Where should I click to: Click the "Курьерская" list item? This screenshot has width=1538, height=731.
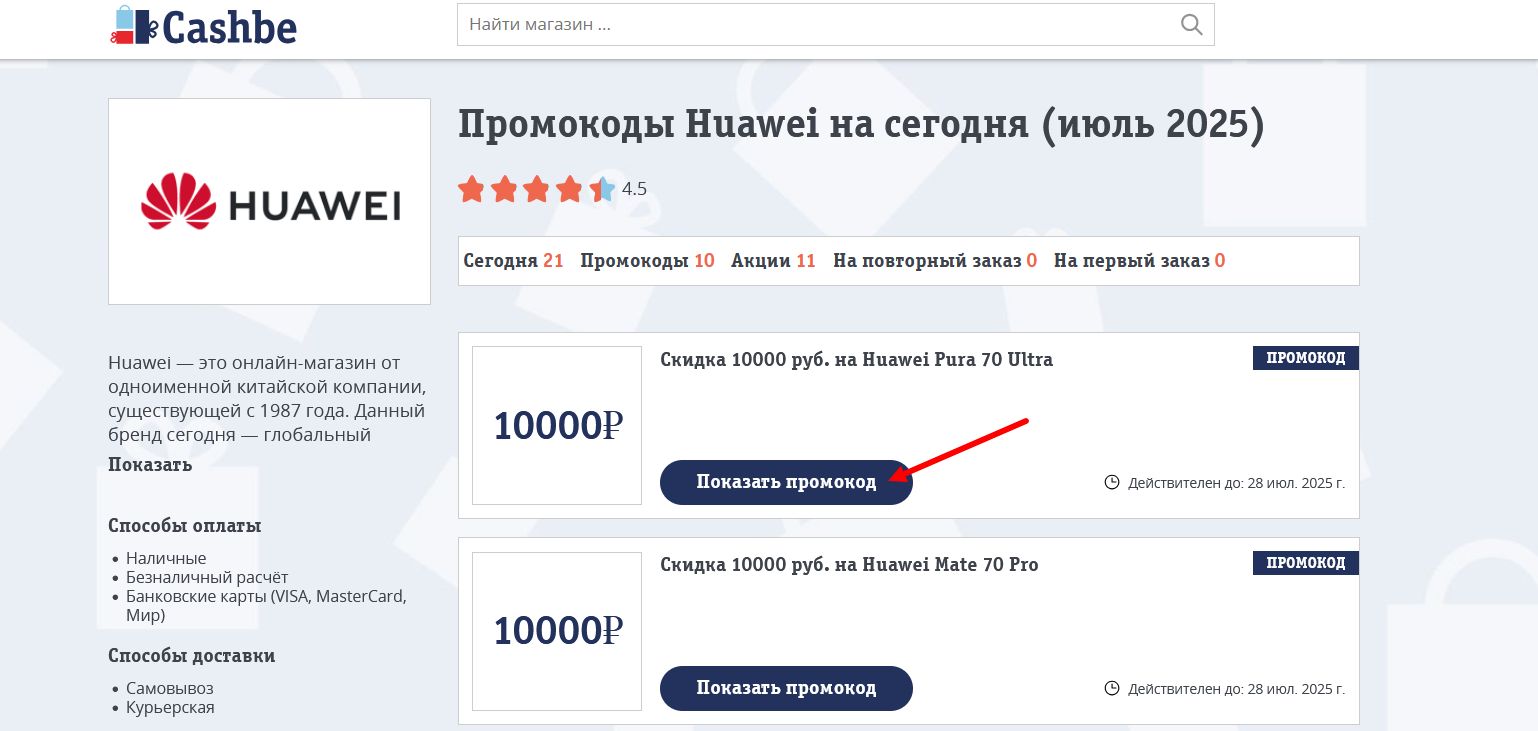pyautogui.click(x=170, y=707)
